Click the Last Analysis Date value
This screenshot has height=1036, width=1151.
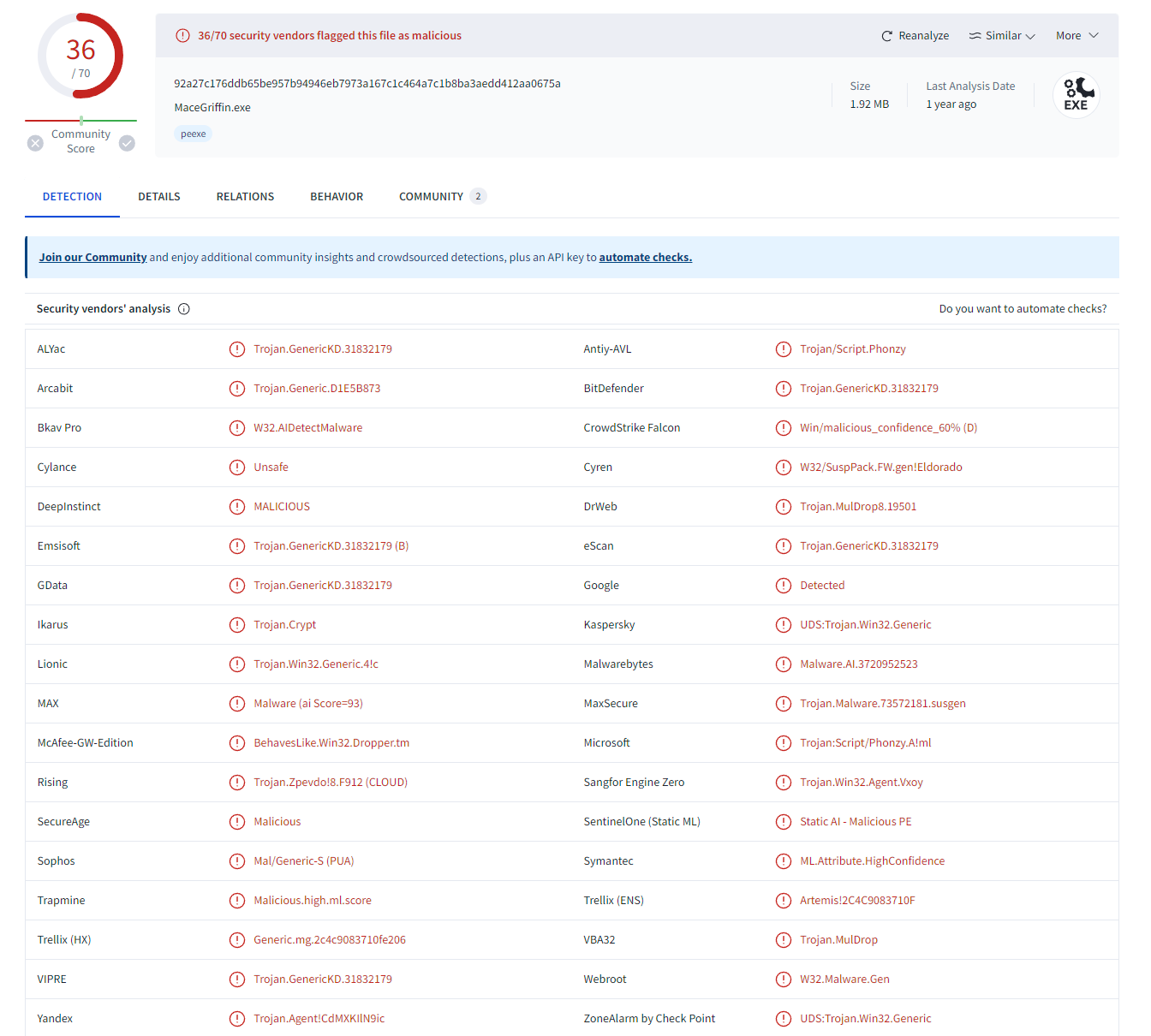click(x=951, y=104)
